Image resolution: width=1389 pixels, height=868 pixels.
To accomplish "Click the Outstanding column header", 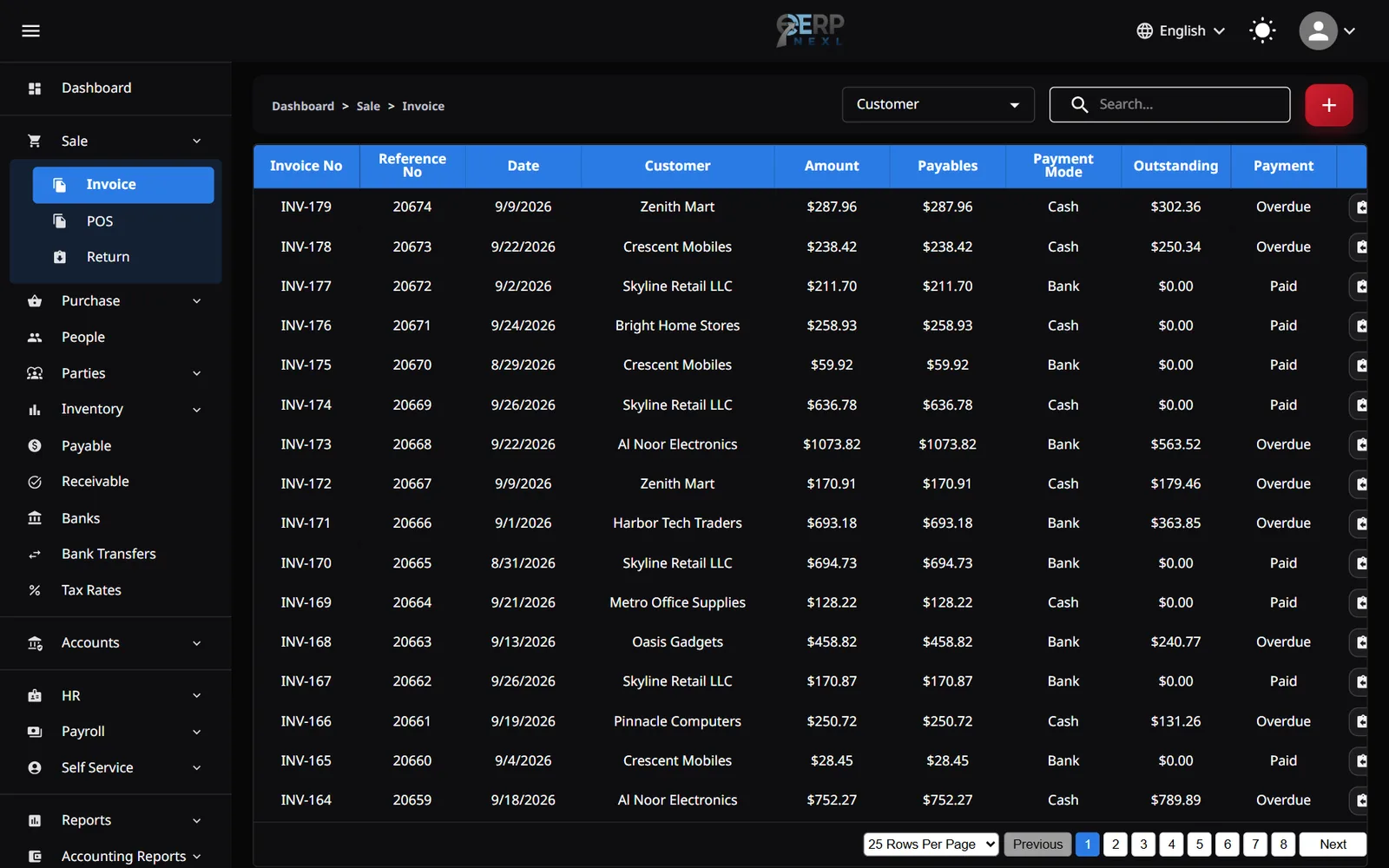I will coord(1175,166).
